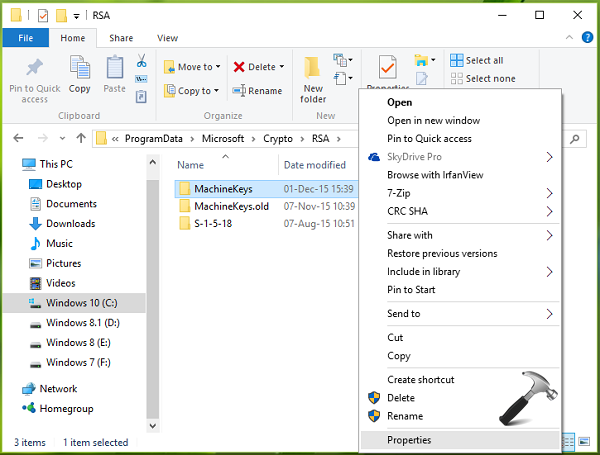Select Restore previous versions menu entry
This screenshot has height=455, width=600.
440,253
